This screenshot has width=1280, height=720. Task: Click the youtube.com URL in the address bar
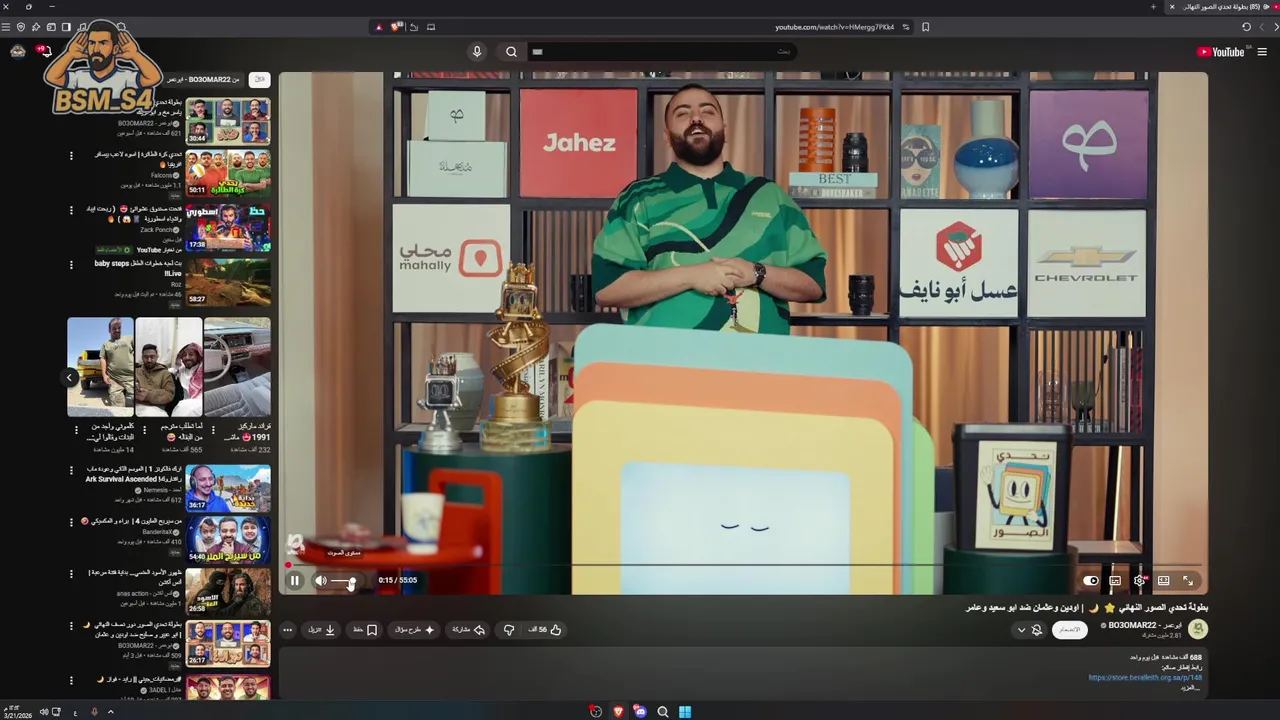[x=835, y=27]
